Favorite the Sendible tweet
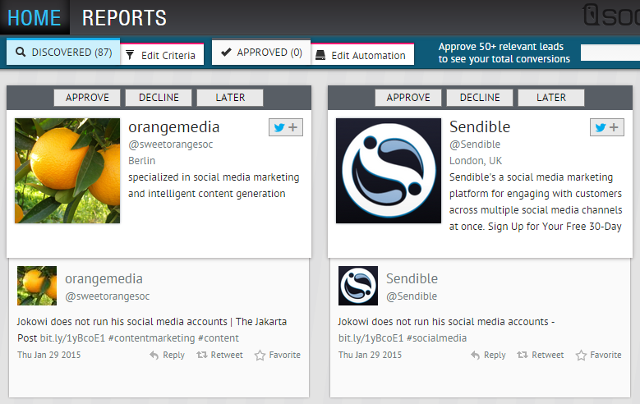This screenshot has height=404, width=640. [x=598, y=355]
